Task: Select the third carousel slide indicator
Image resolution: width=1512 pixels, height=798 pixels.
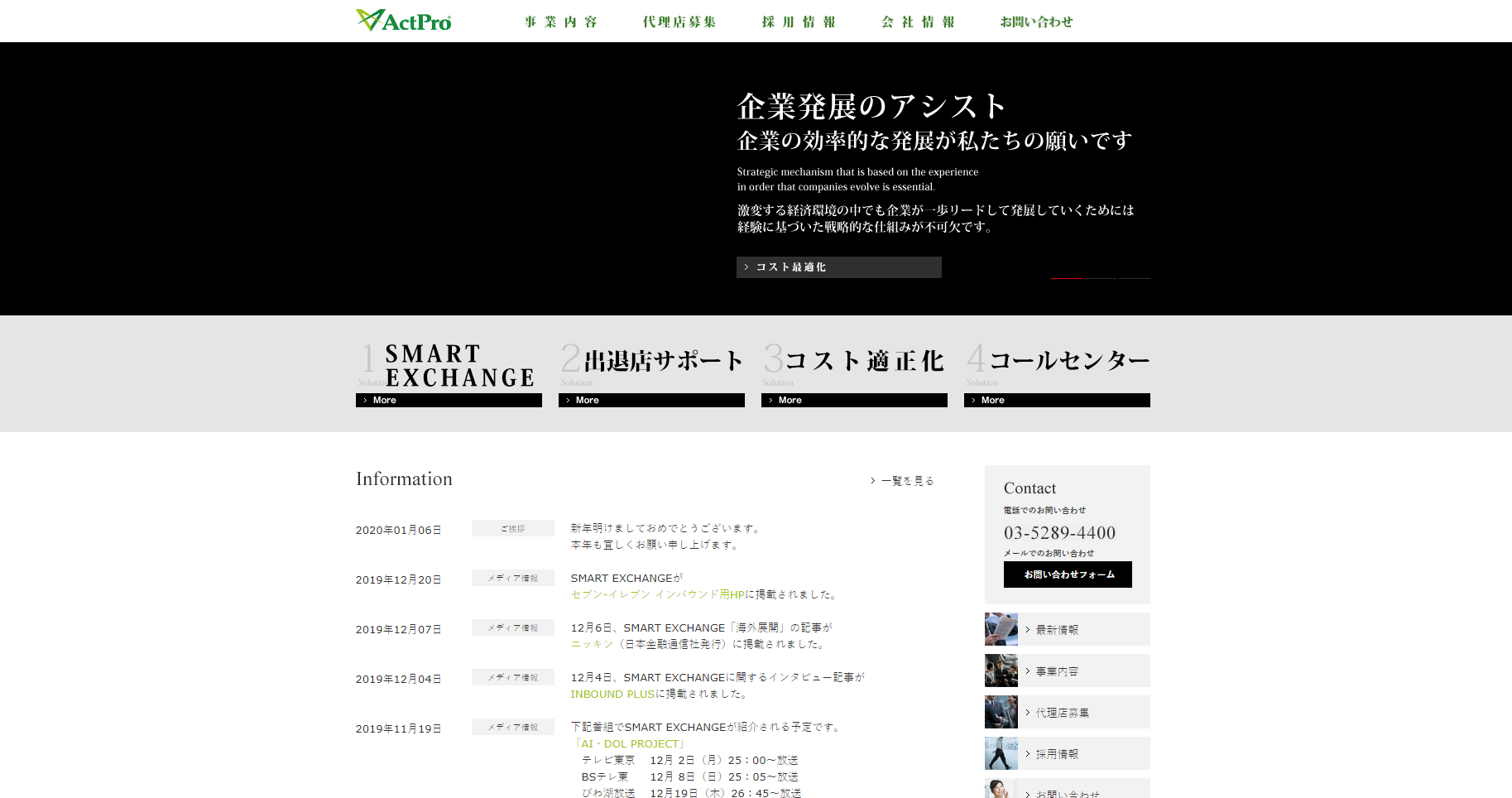Action: (x=1134, y=279)
